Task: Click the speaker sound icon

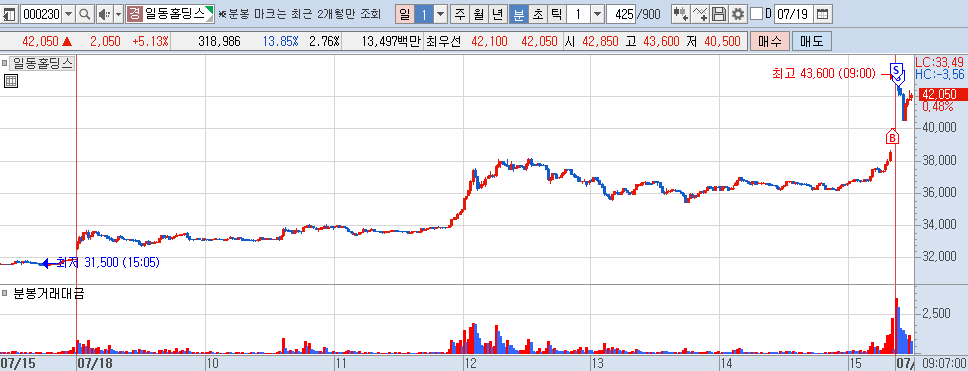Action: click(104, 14)
